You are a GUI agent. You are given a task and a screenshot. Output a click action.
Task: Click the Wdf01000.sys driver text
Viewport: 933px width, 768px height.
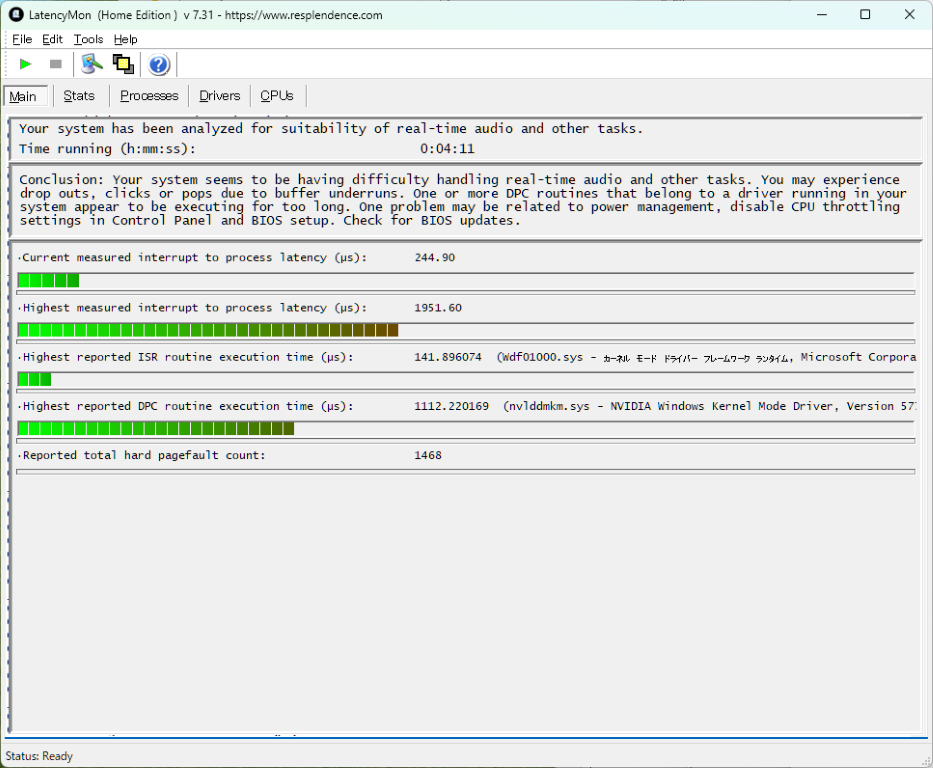click(706, 358)
